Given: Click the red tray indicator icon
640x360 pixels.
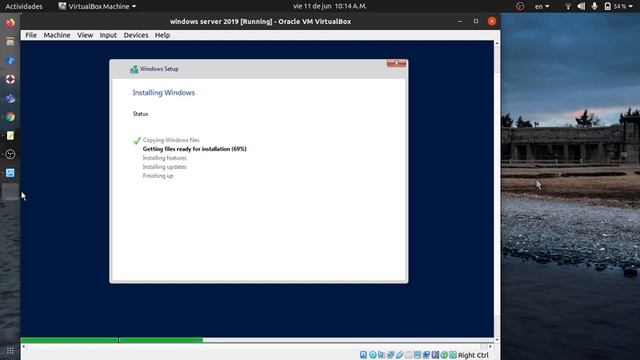Looking at the screenshot, I should point(520,6).
